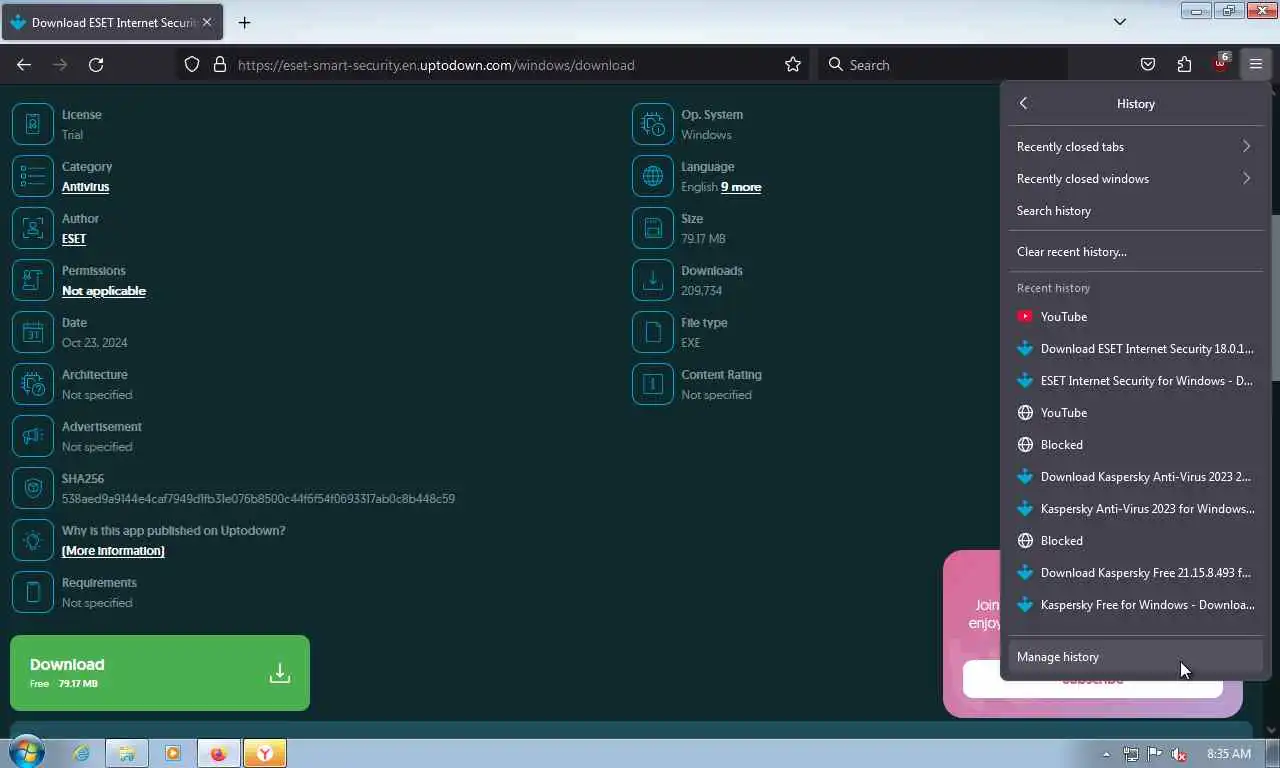Image resolution: width=1280 pixels, height=768 pixels.
Task: Open a new tab with plus button
Action: 244,22
